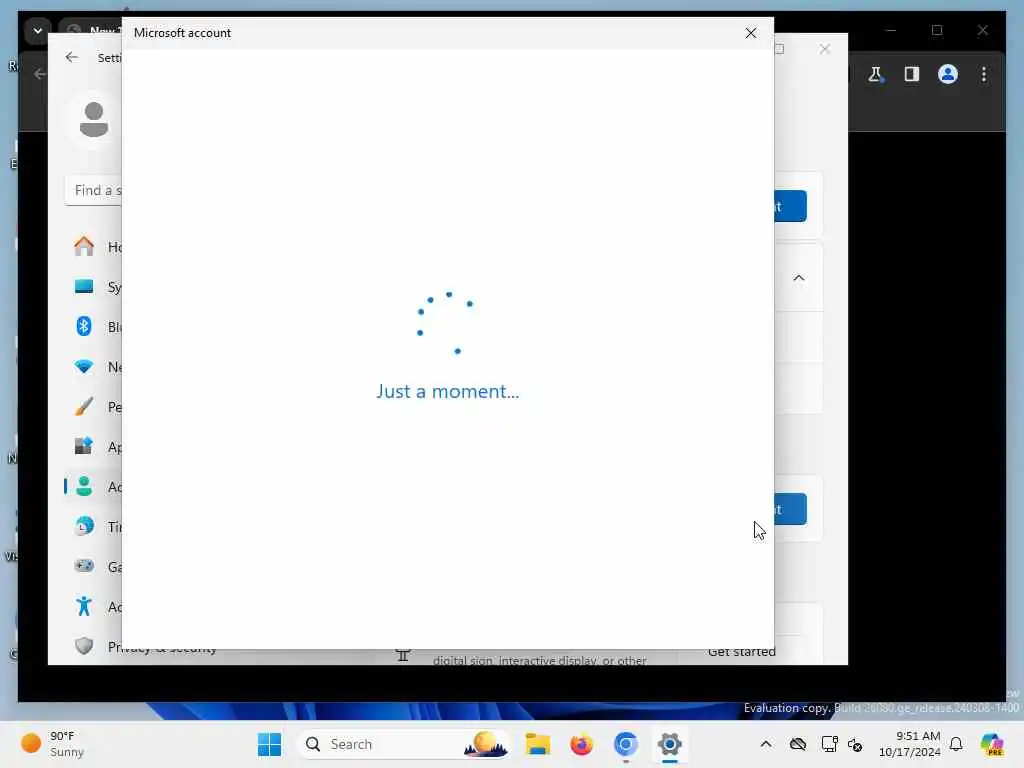Open Gaming controller icon in sidebar
This screenshot has width=1024, height=768.
[x=84, y=566]
